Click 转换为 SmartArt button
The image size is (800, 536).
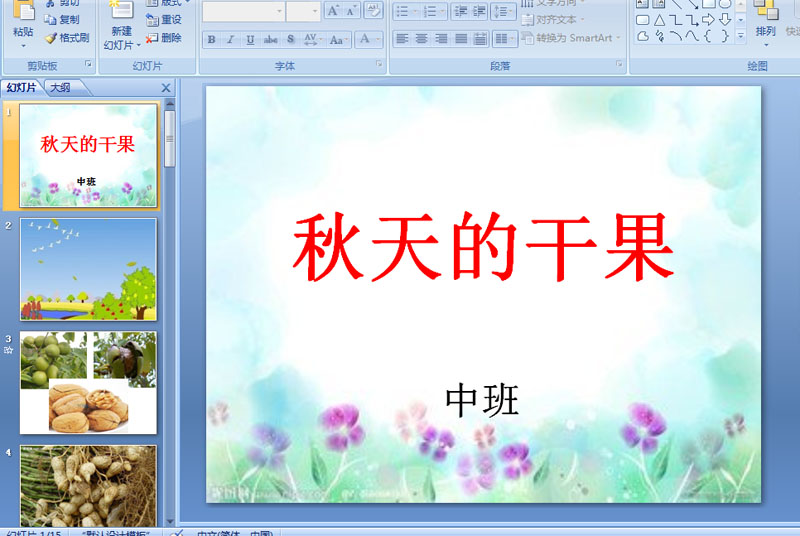pos(570,38)
